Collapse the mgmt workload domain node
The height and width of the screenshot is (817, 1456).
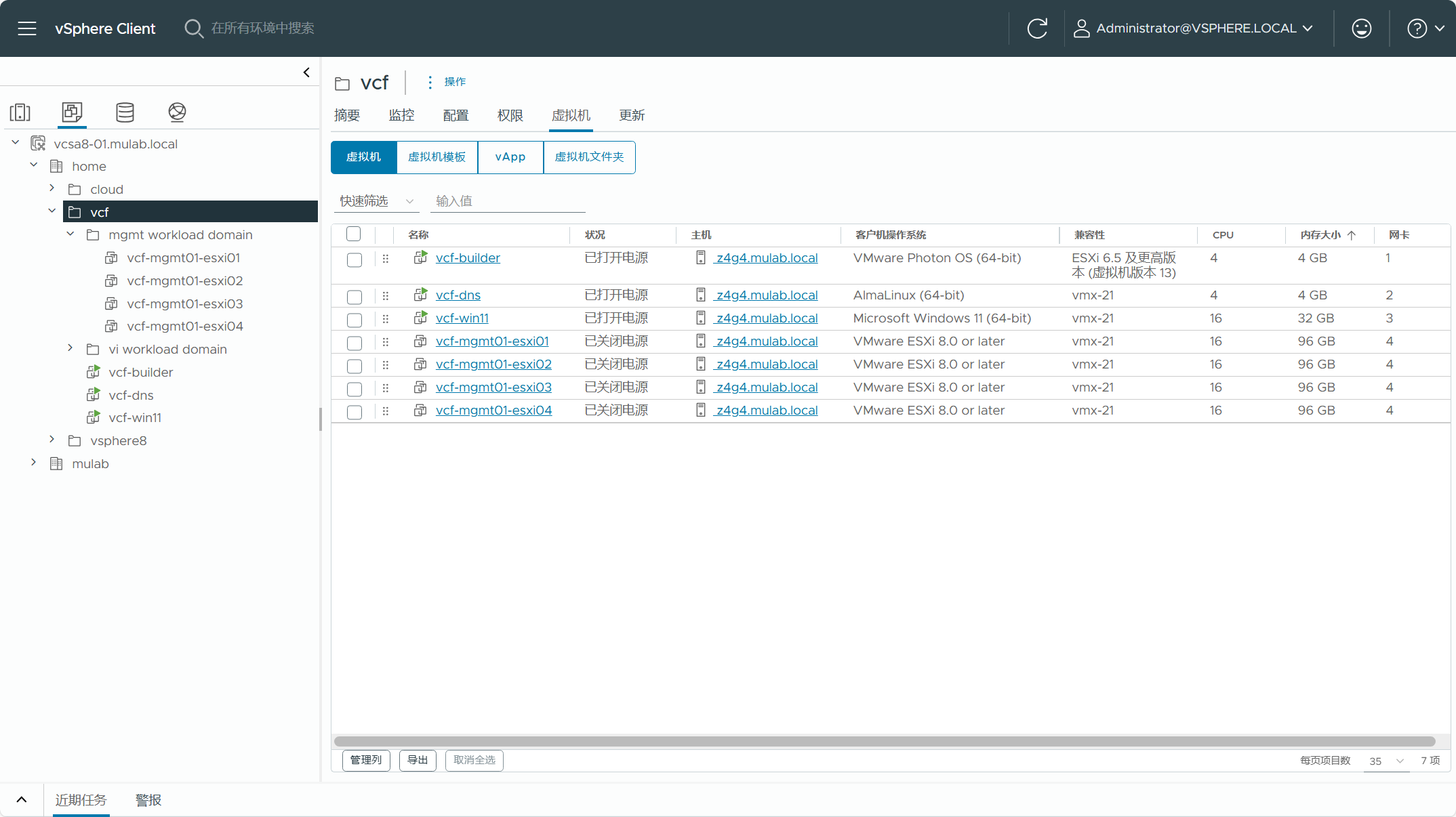(70, 234)
